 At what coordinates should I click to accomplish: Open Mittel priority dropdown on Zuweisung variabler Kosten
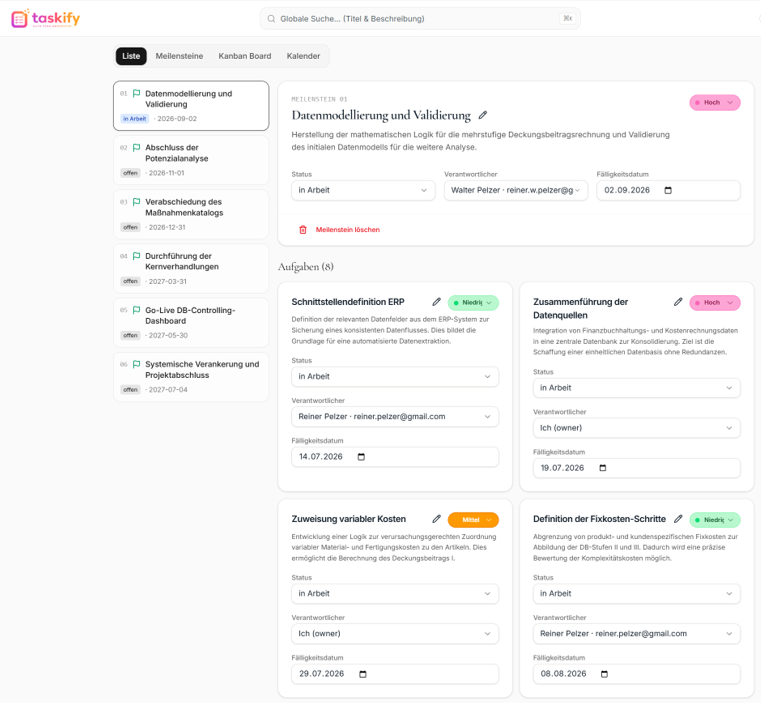click(473, 519)
